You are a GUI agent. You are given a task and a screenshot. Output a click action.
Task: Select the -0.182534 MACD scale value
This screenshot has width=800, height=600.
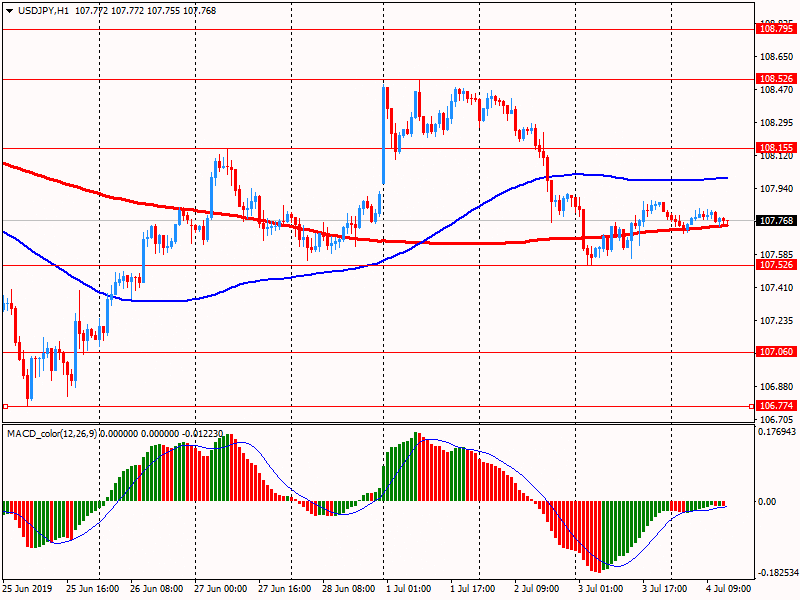[x=778, y=572]
